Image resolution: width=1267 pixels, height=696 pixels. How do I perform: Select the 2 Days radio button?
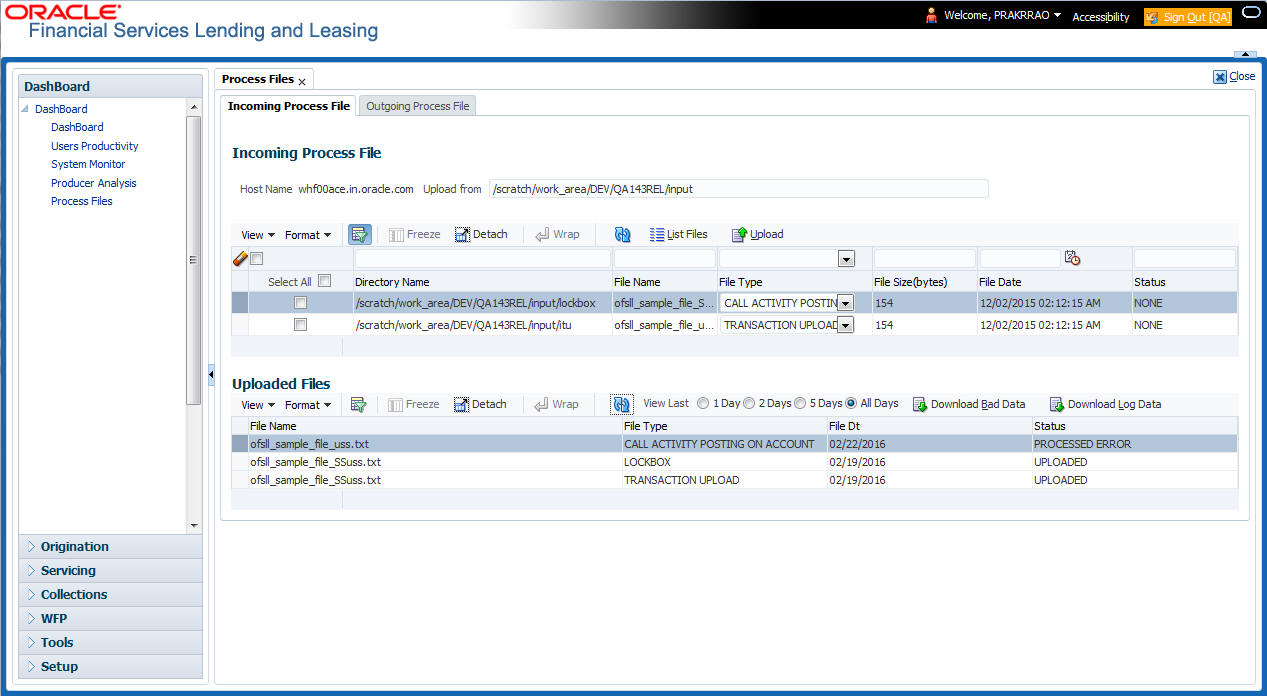749,403
